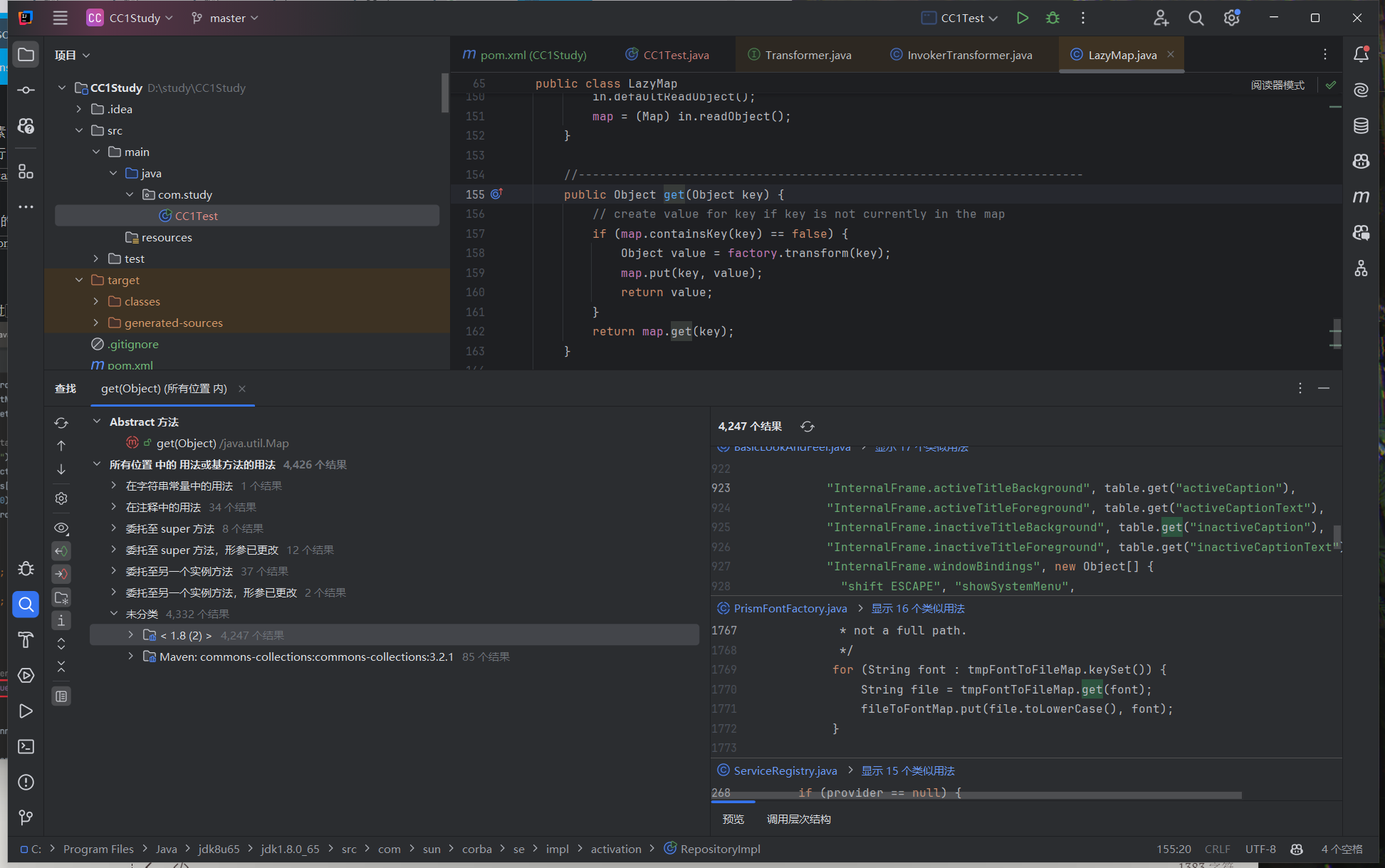Expand the results in comments group

click(113, 507)
